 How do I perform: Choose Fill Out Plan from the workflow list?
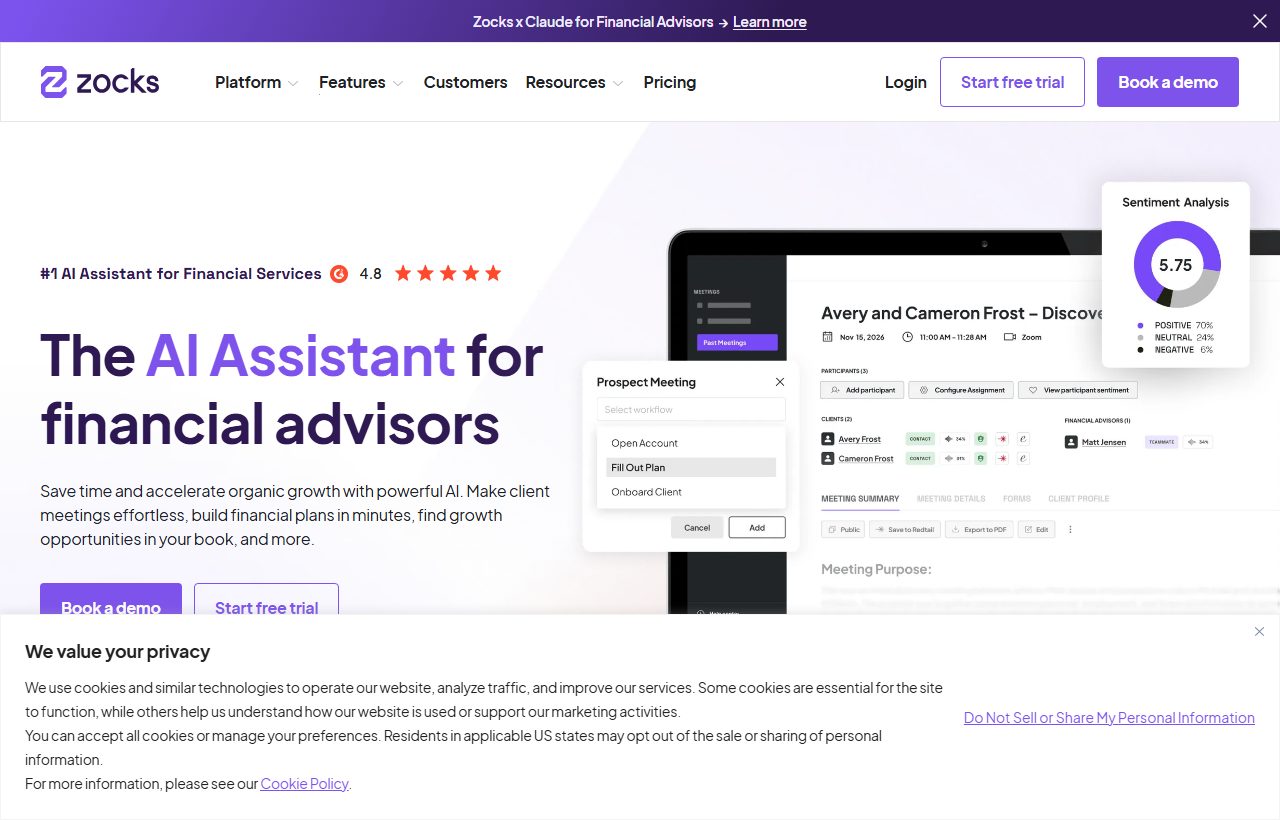coord(691,467)
